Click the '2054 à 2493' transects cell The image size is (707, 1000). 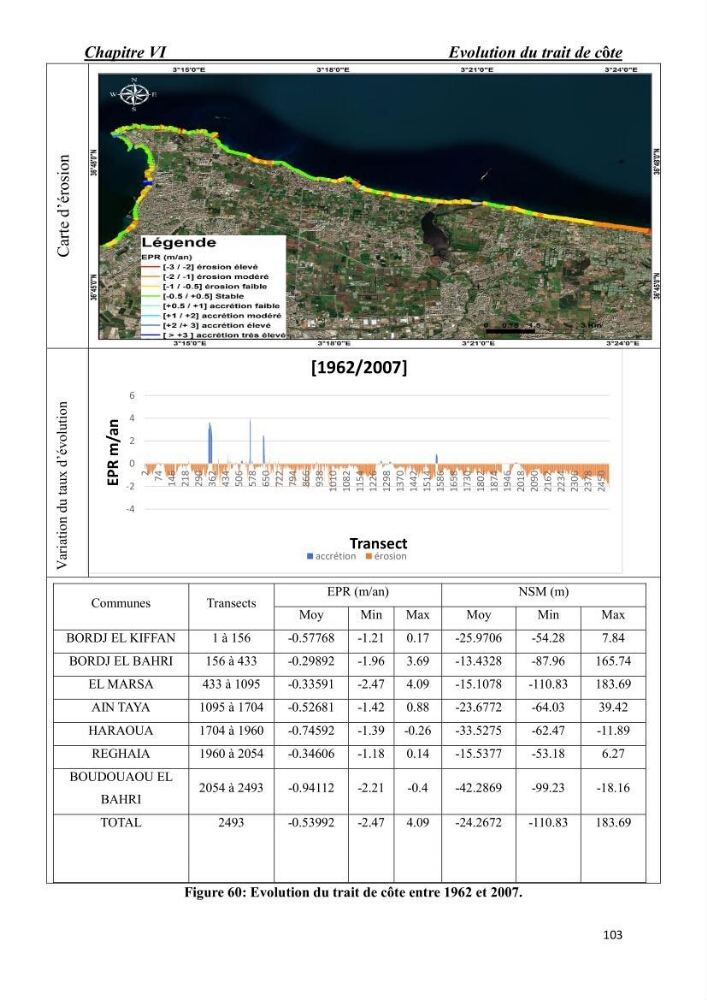pos(231,788)
